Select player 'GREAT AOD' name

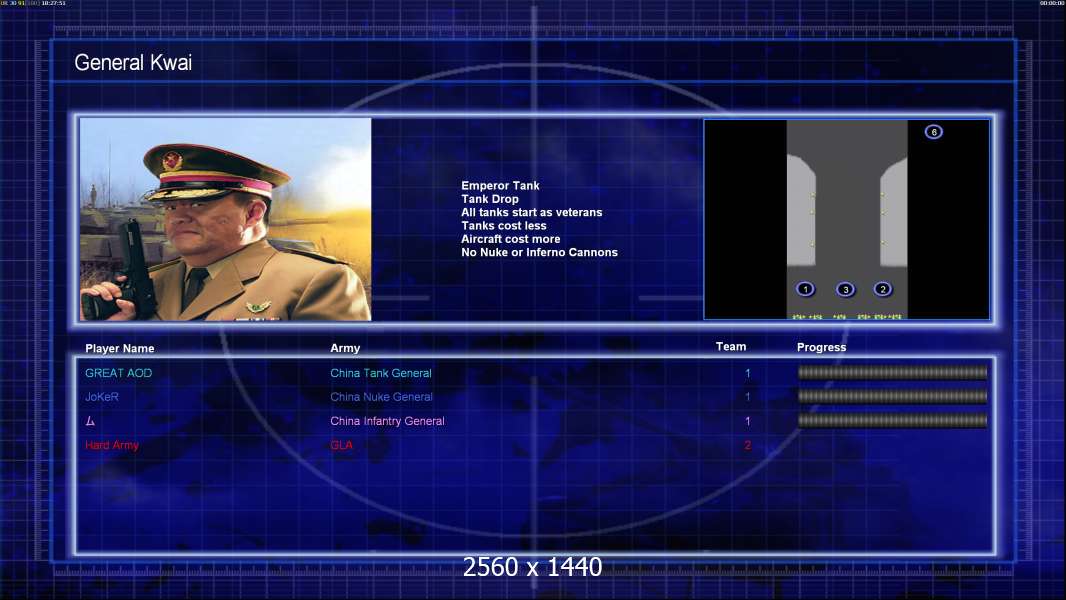coord(119,373)
